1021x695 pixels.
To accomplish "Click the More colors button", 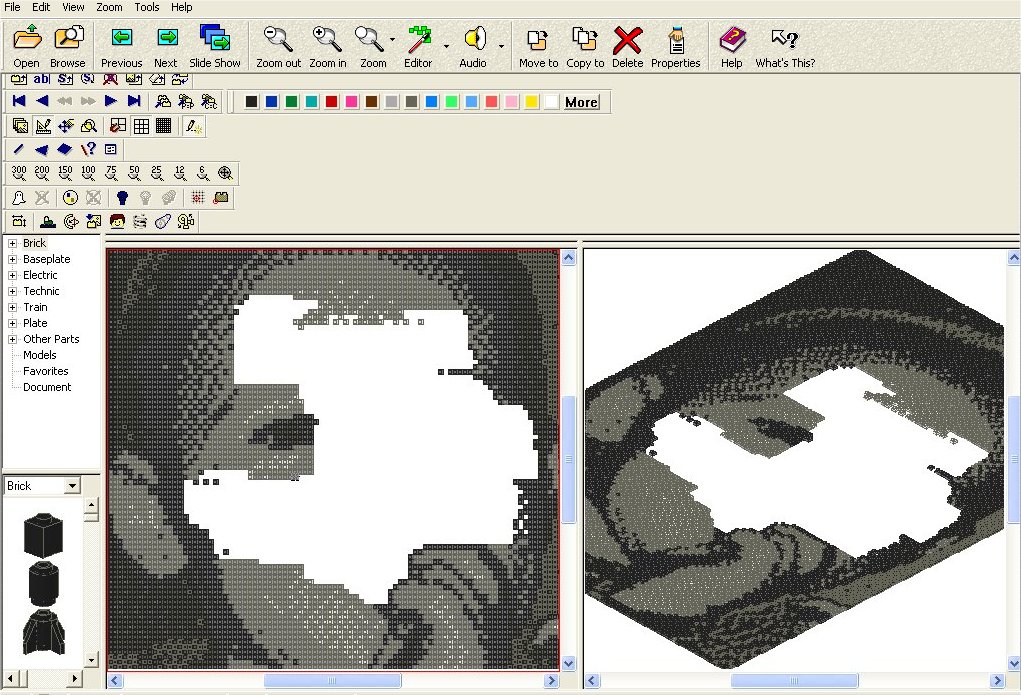I will [x=581, y=102].
